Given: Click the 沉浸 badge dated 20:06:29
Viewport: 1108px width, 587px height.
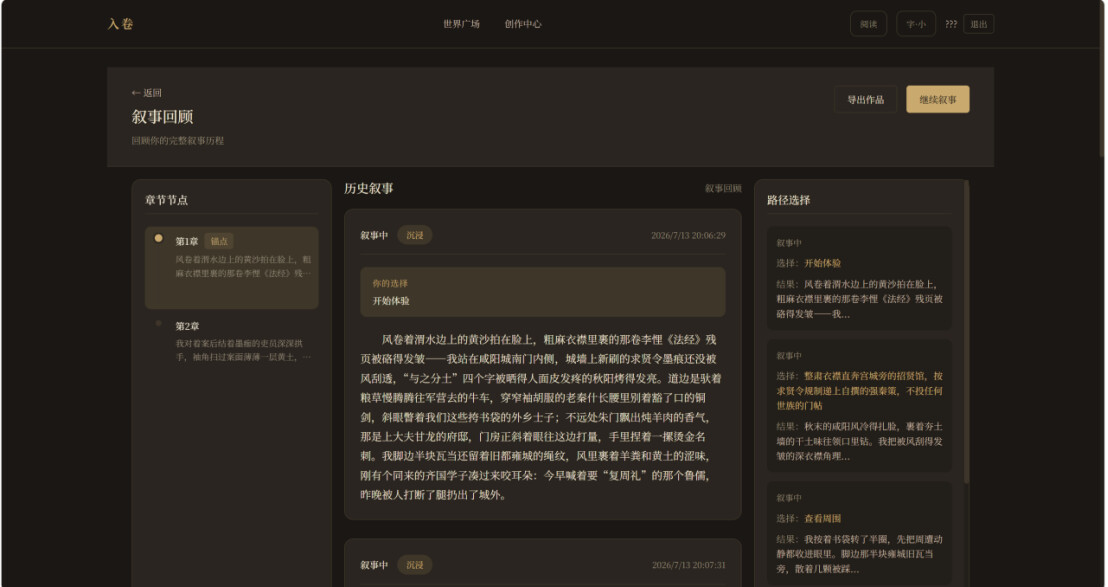Looking at the screenshot, I should [415, 235].
